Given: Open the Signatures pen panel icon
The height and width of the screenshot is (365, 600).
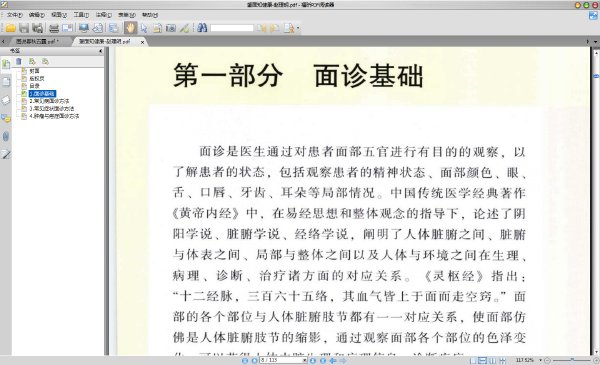Looking at the screenshot, I should (x=6, y=154).
